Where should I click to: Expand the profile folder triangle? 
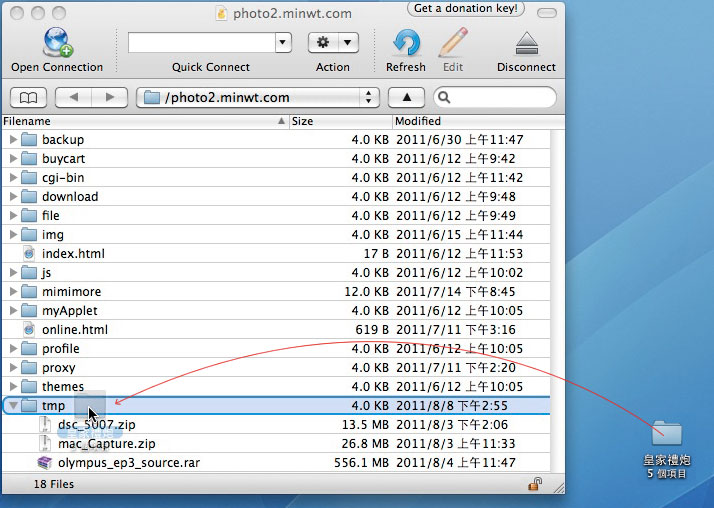pyautogui.click(x=13, y=349)
